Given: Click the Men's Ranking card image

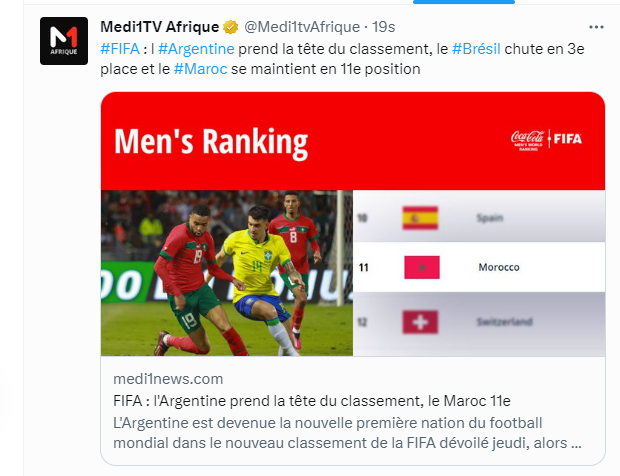Looking at the screenshot, I should [x=353, y=224].
